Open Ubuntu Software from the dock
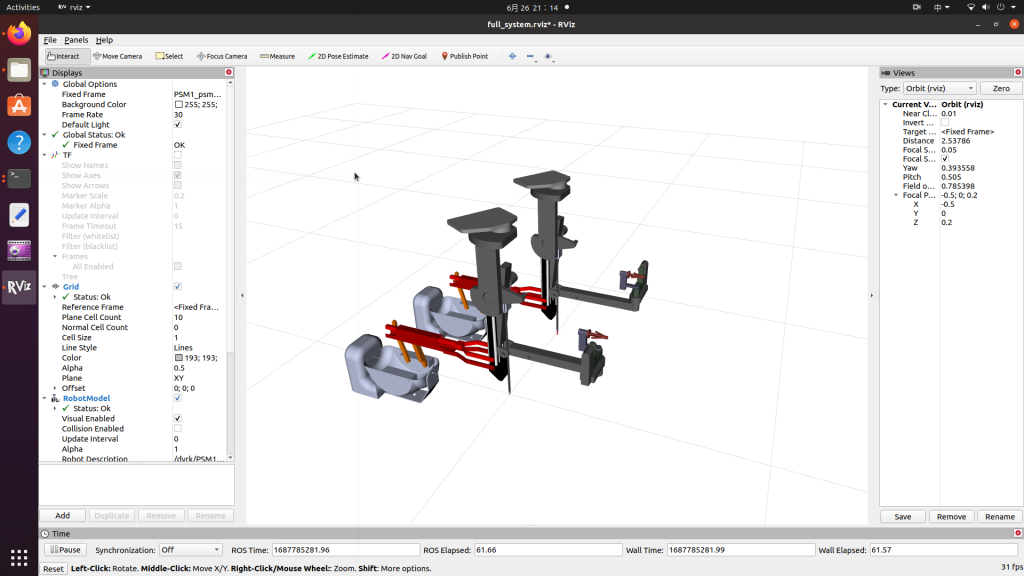1024x576 pixels. click(19, 106)
